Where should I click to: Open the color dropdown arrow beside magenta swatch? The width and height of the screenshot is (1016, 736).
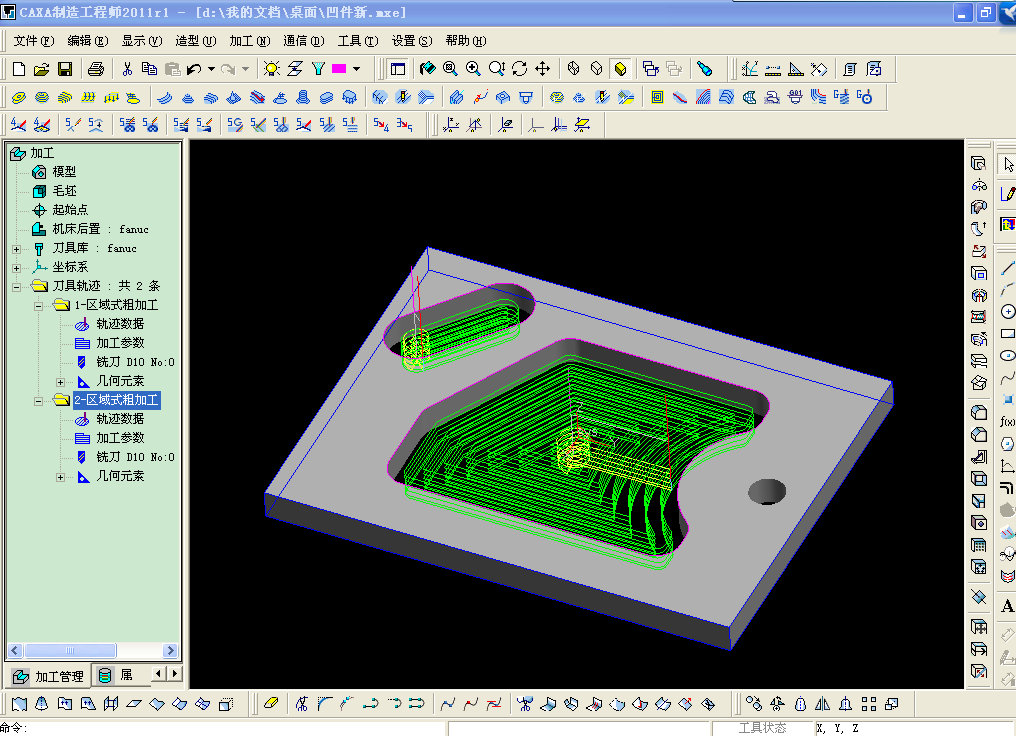[x=357, y=69]
